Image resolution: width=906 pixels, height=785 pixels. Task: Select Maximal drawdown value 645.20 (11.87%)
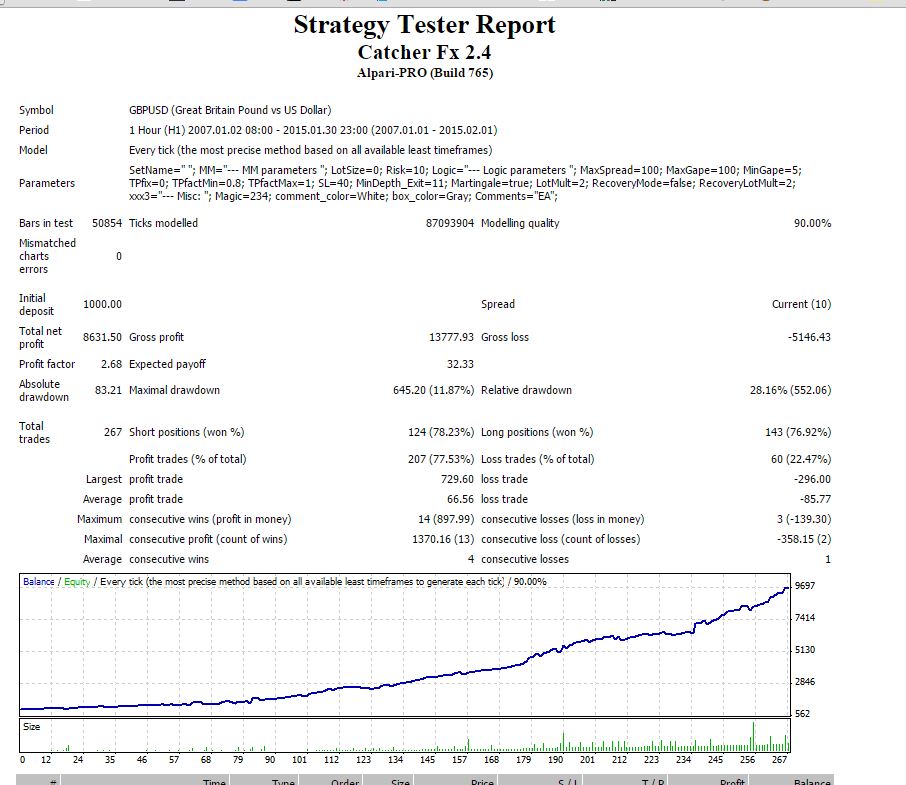tap(433, 390)
